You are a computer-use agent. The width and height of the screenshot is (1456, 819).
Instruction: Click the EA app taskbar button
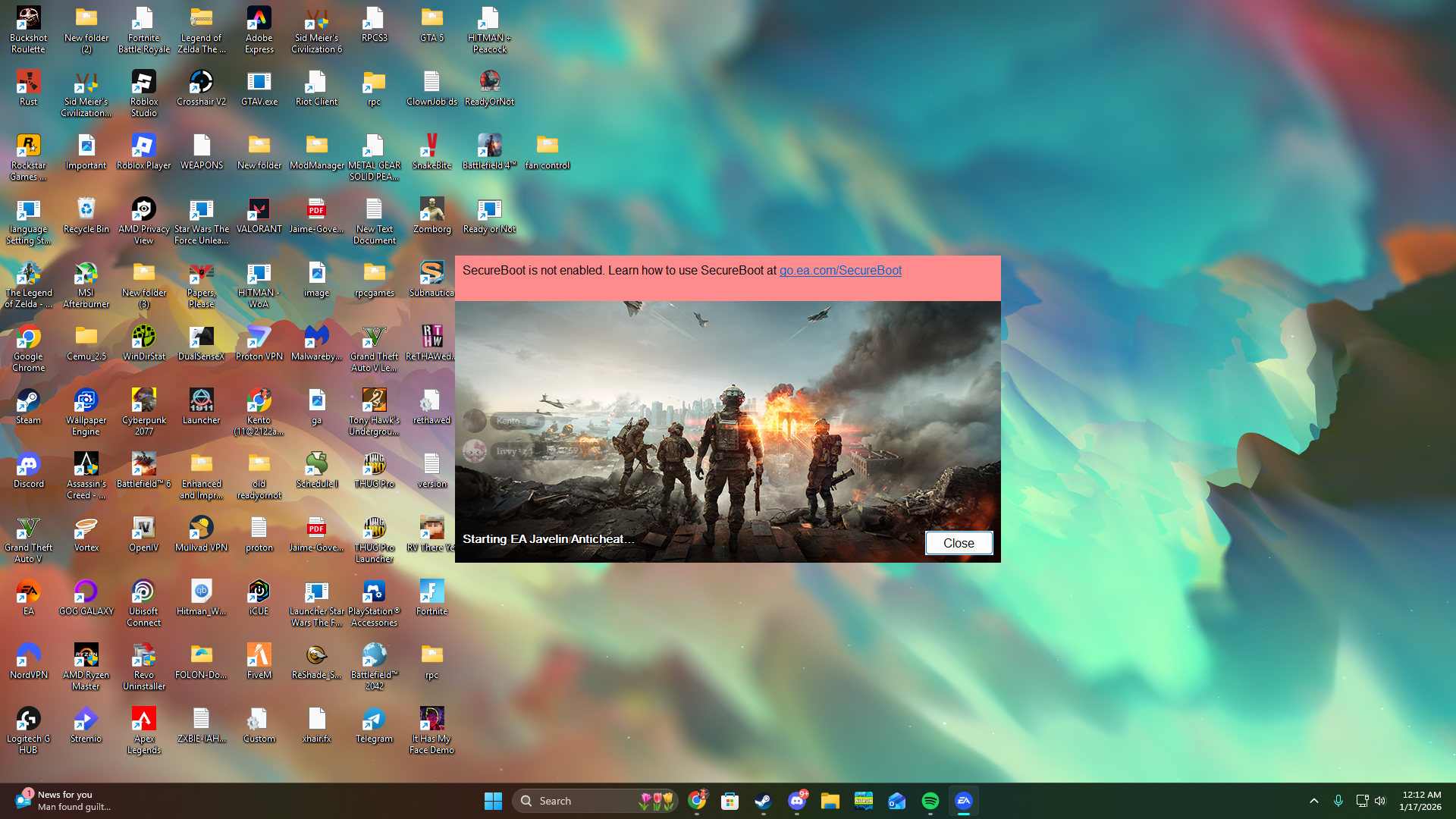964,801
